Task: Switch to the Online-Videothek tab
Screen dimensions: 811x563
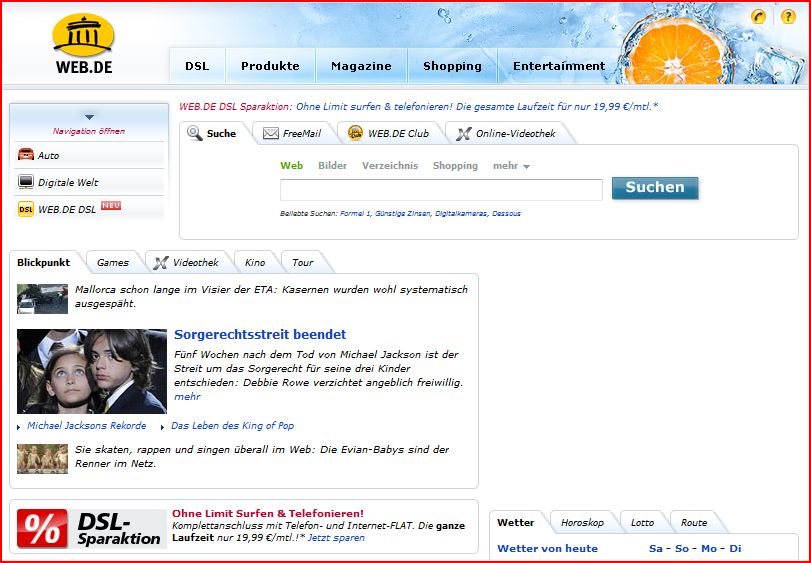Action: click(508, 133)
